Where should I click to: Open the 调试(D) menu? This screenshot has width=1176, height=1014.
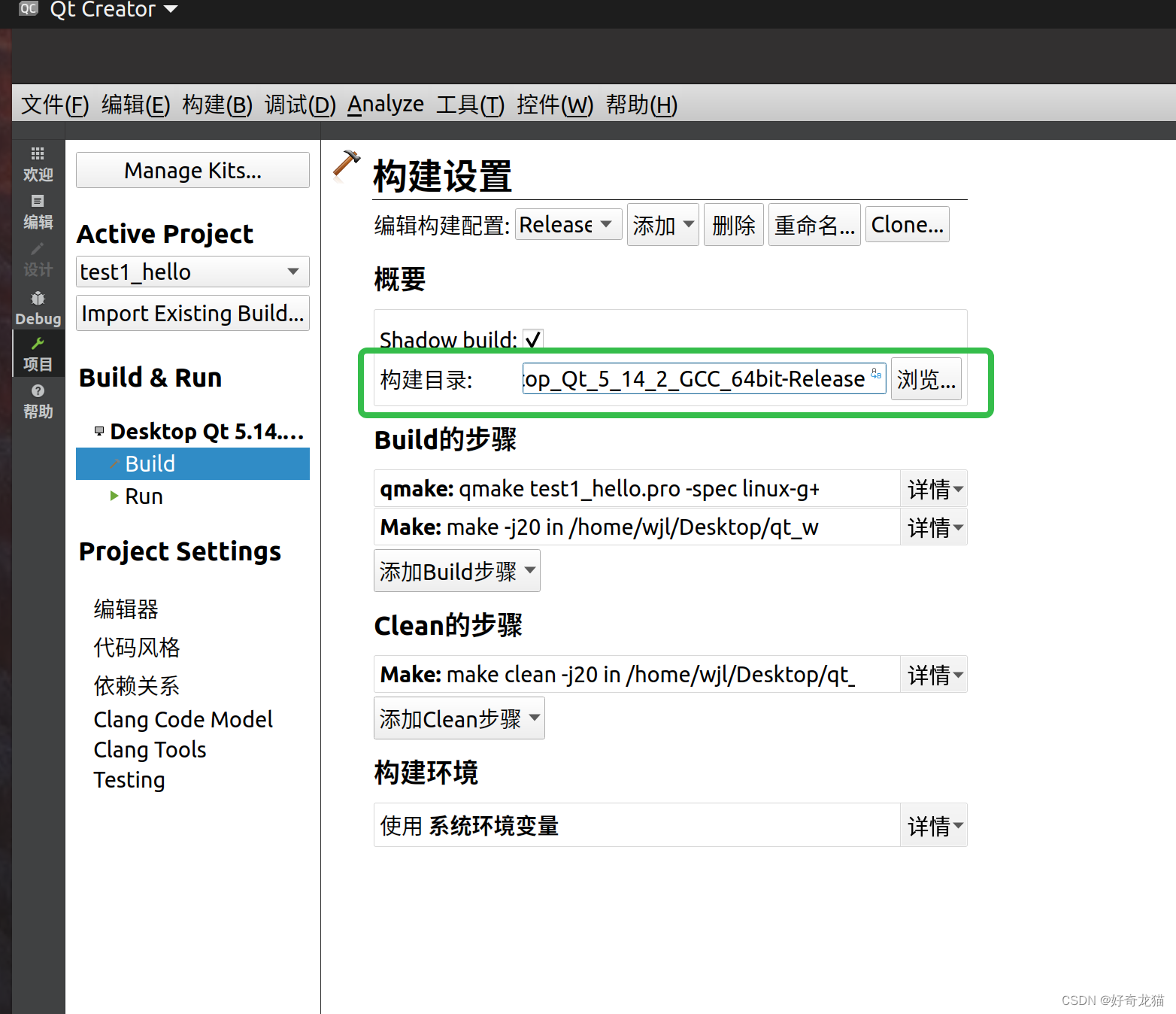[300, 105]
